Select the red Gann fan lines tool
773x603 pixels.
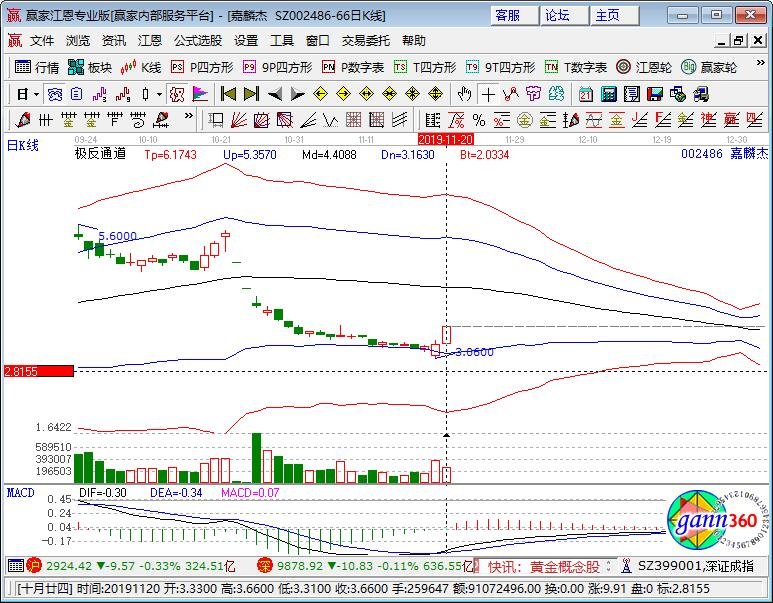239,120
